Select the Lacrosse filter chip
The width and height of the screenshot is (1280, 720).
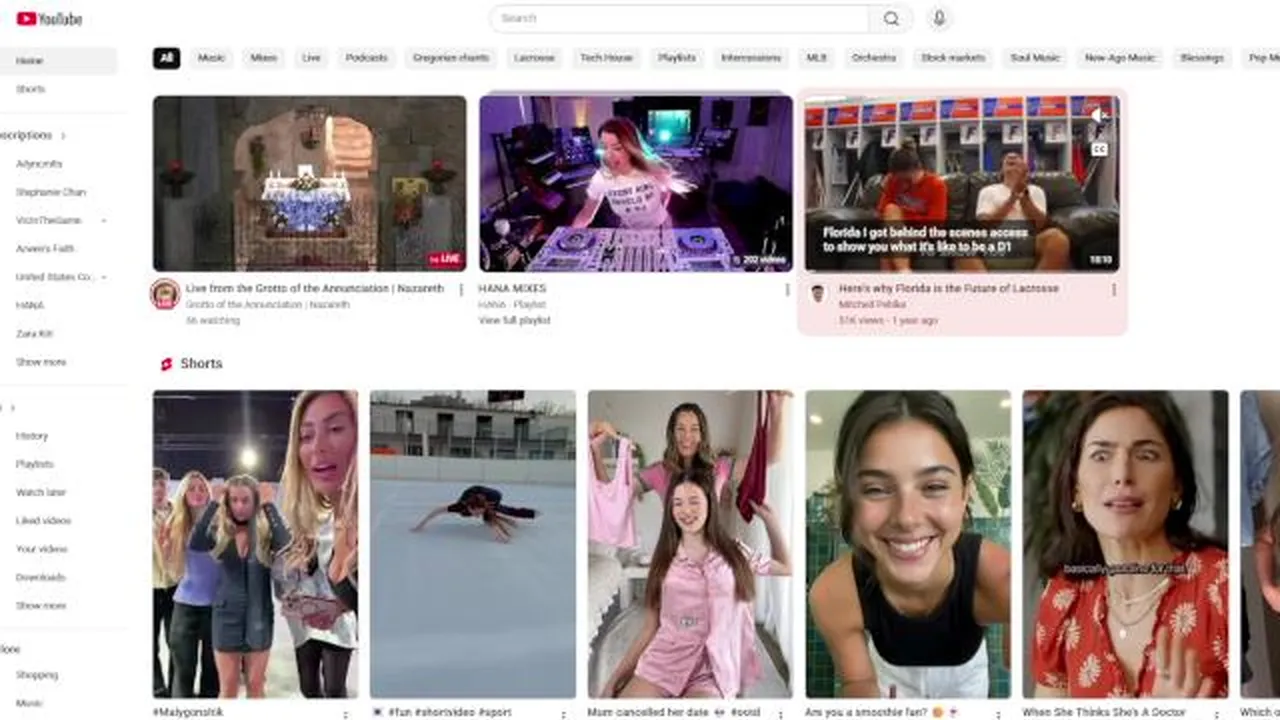coord(534,58)
